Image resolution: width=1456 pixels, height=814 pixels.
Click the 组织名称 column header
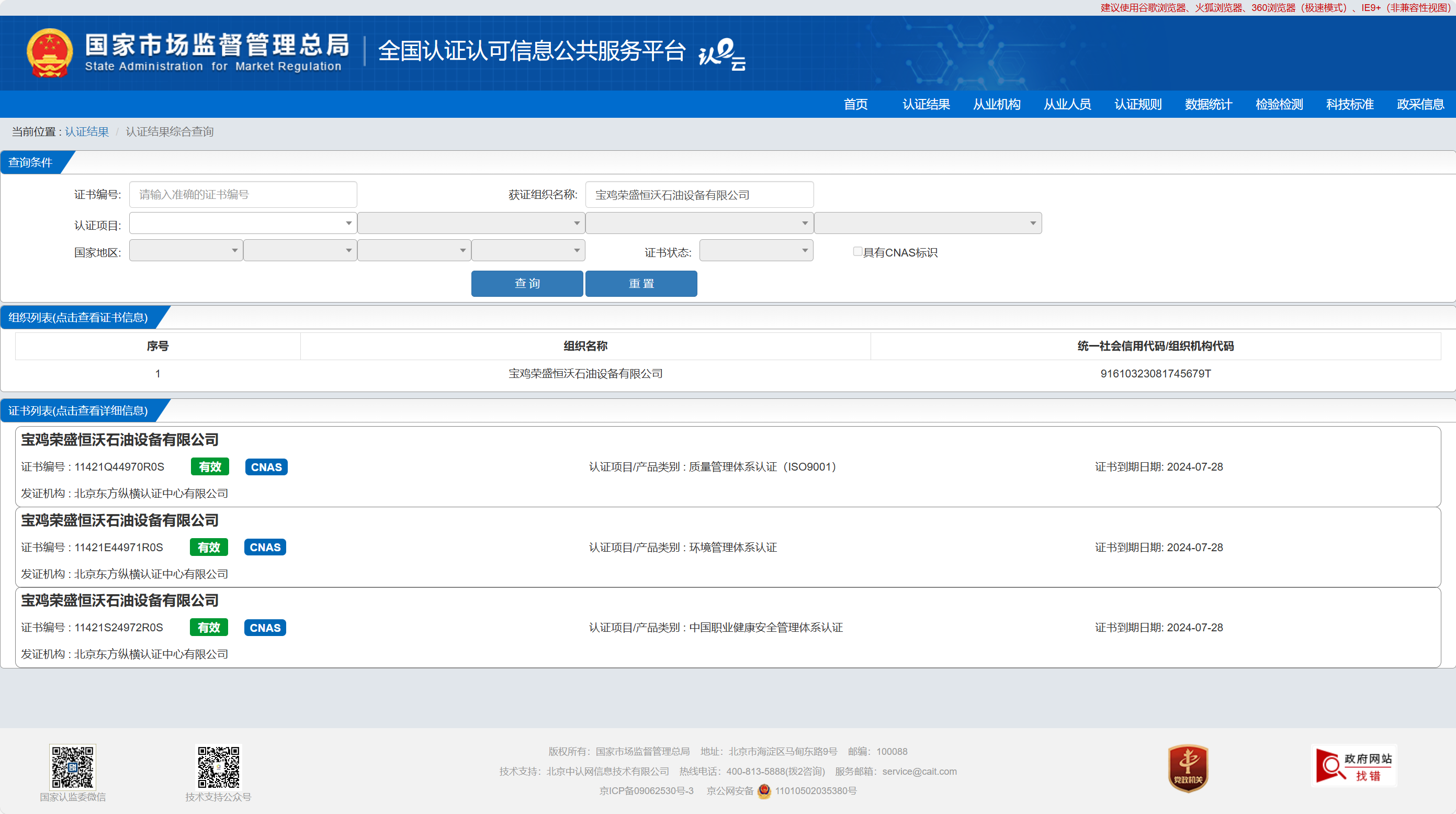(585, 346)
